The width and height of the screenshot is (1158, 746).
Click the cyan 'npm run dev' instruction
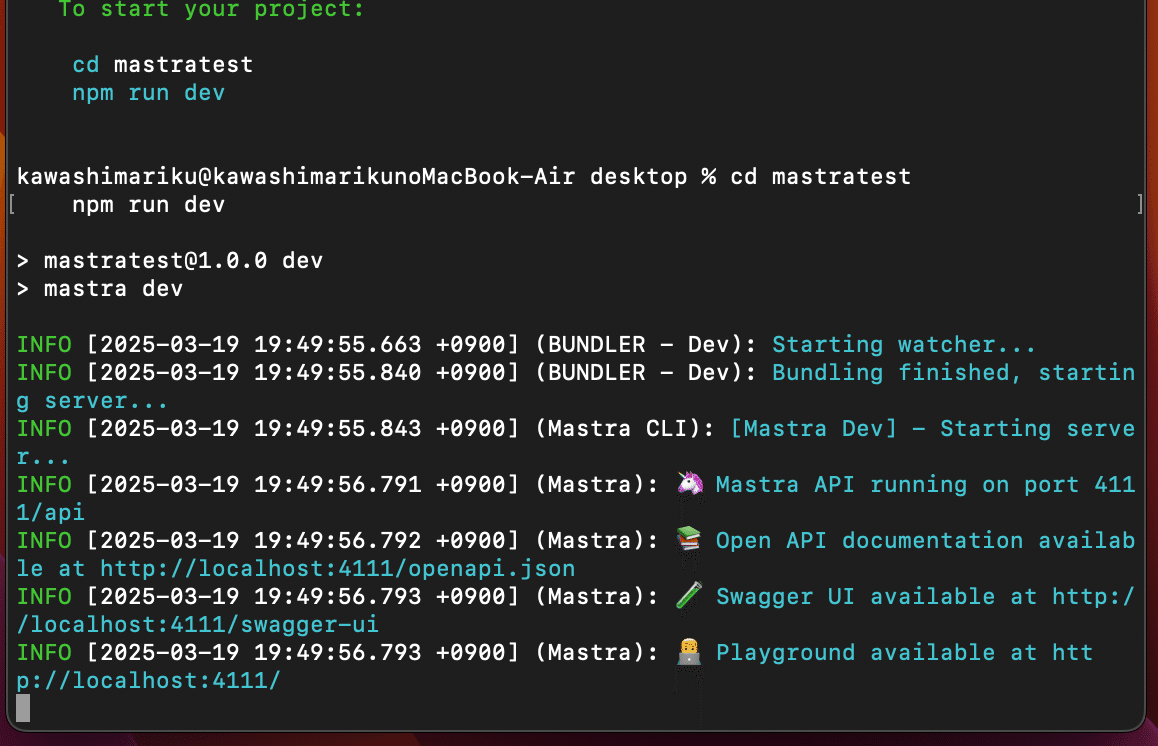click(148, 93)
